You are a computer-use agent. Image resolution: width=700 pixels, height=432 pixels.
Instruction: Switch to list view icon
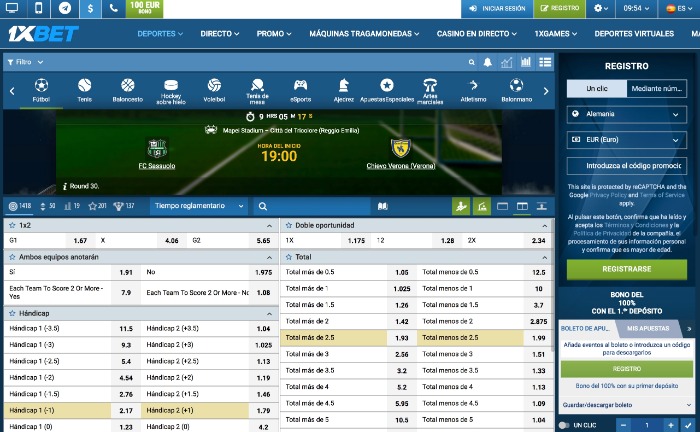tap(545, 62)
